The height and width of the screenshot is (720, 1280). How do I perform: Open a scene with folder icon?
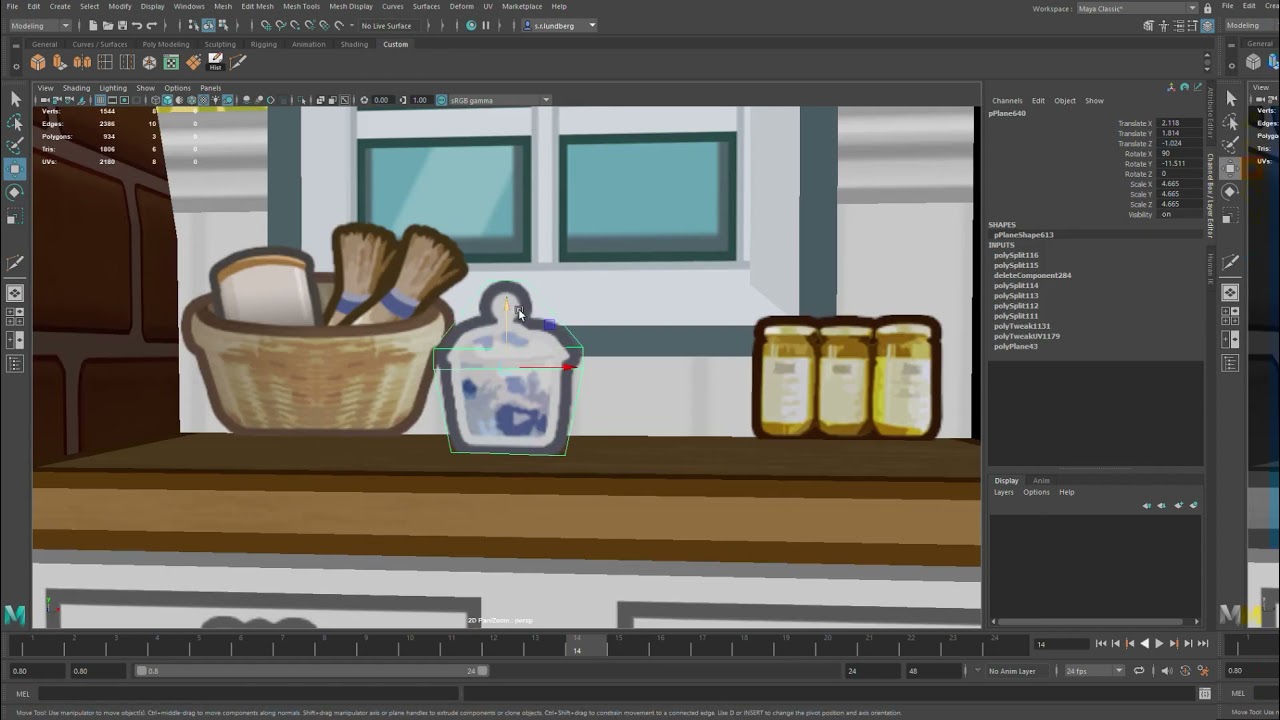pyautogui.click(x=107, y=25)
